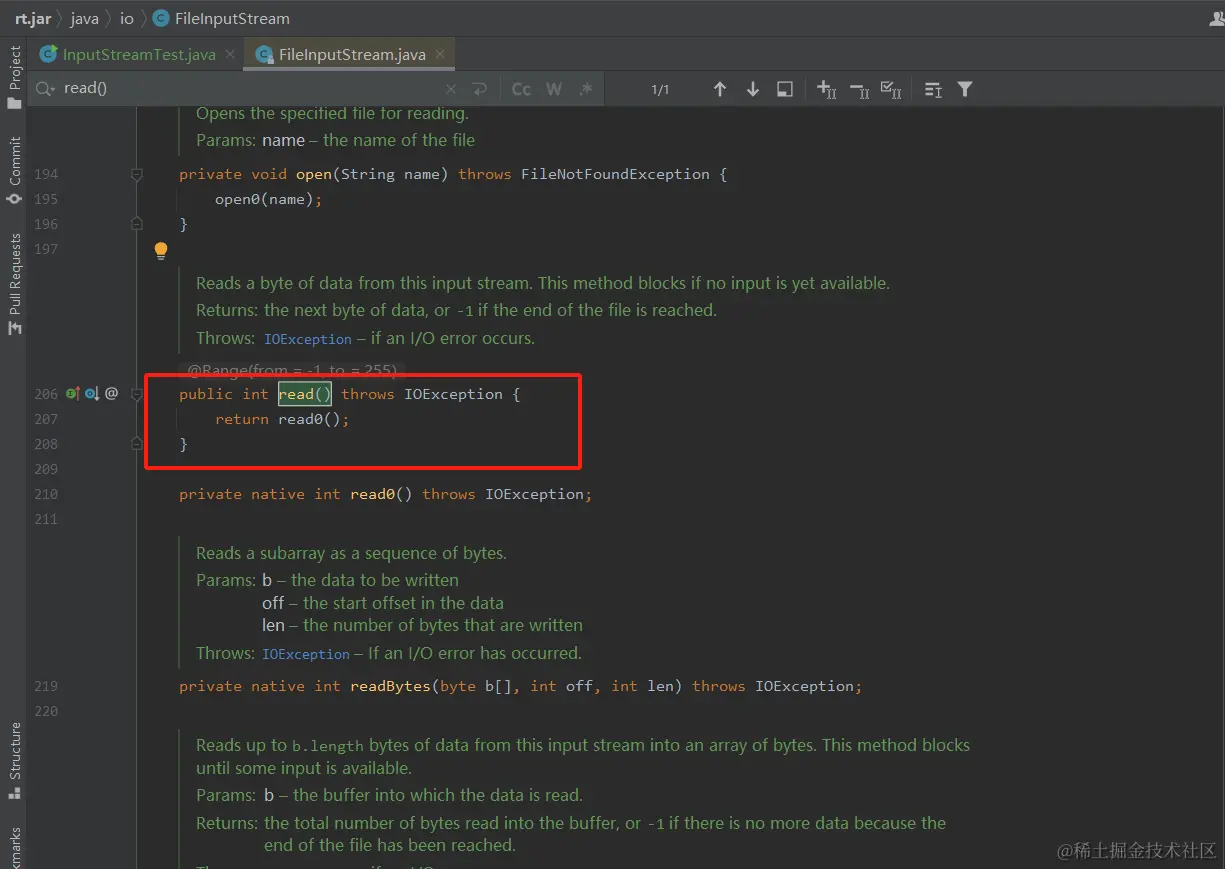This screenshot has width=1225, height=869.
Task: Select all occurrences icon
Action: coord(892,89)
